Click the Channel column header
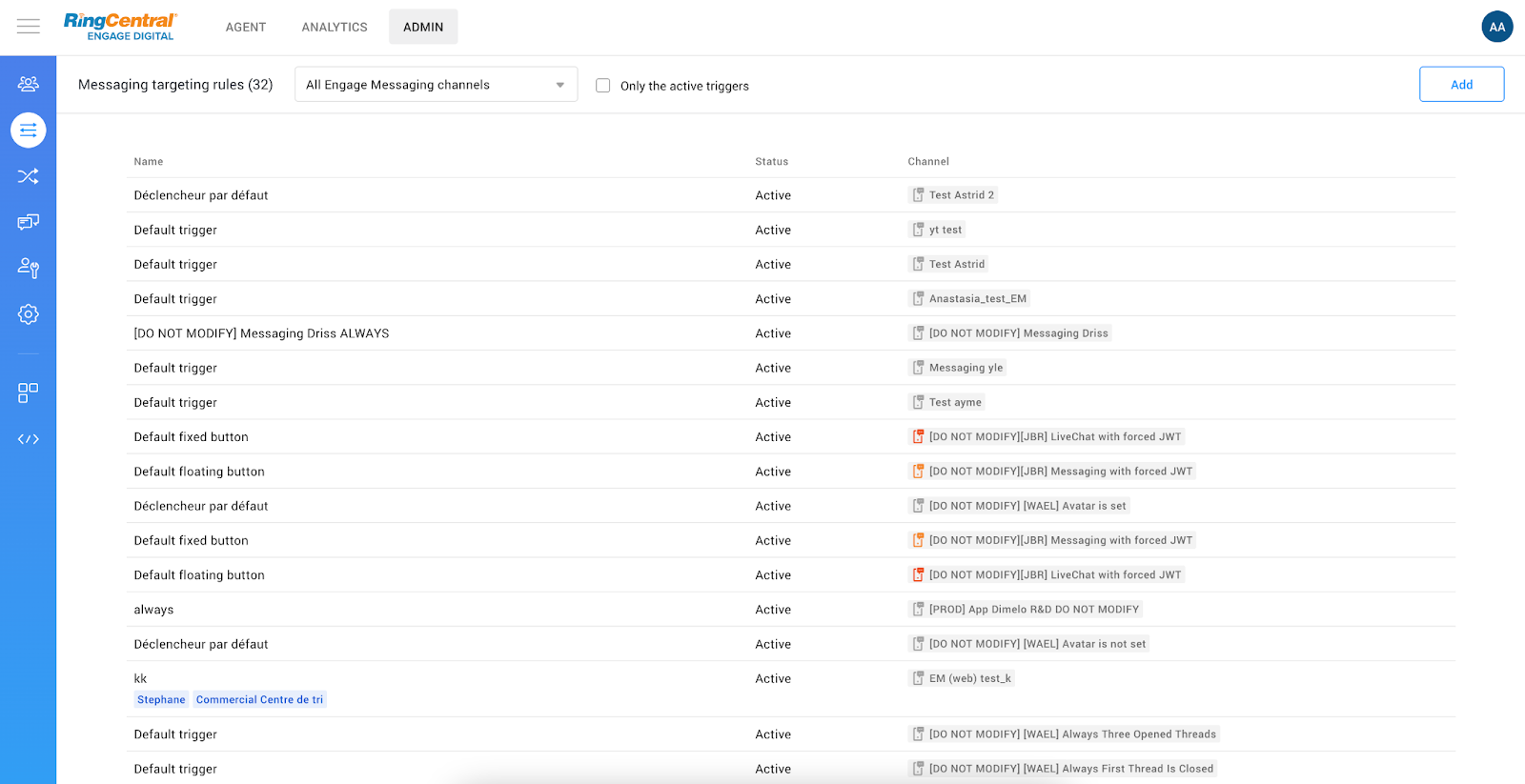The height and width of the screenshot is (784, 1525). point(928,162)
